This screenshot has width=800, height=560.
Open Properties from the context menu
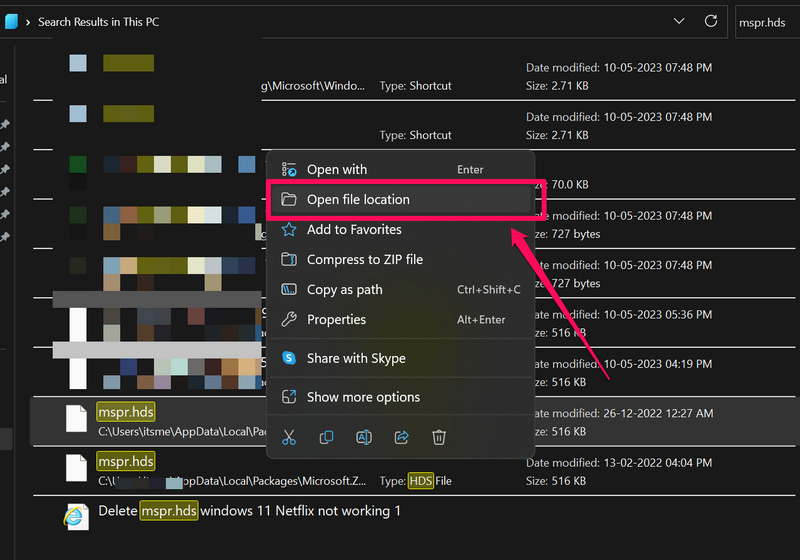pyautogui.click(x=336, y=320)
